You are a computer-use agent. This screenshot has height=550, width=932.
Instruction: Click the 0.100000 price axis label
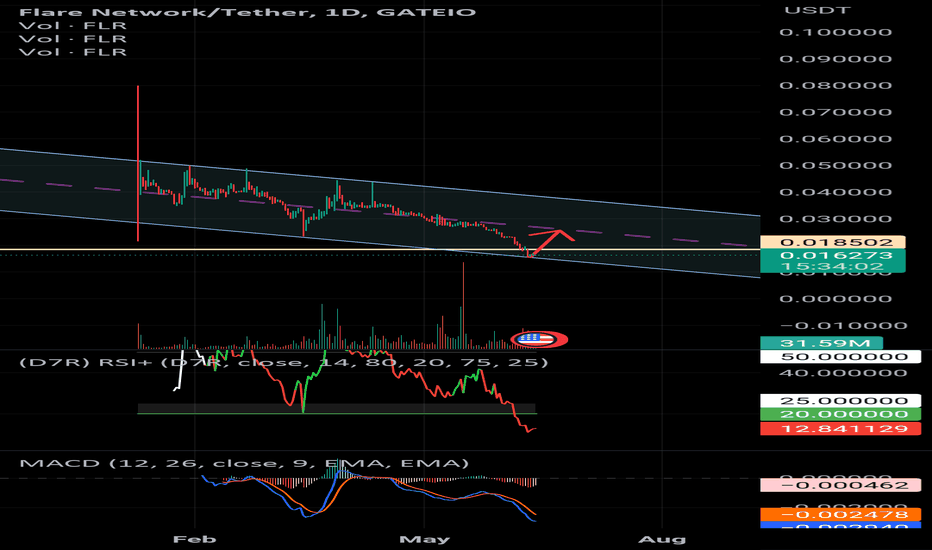[836, 32]
